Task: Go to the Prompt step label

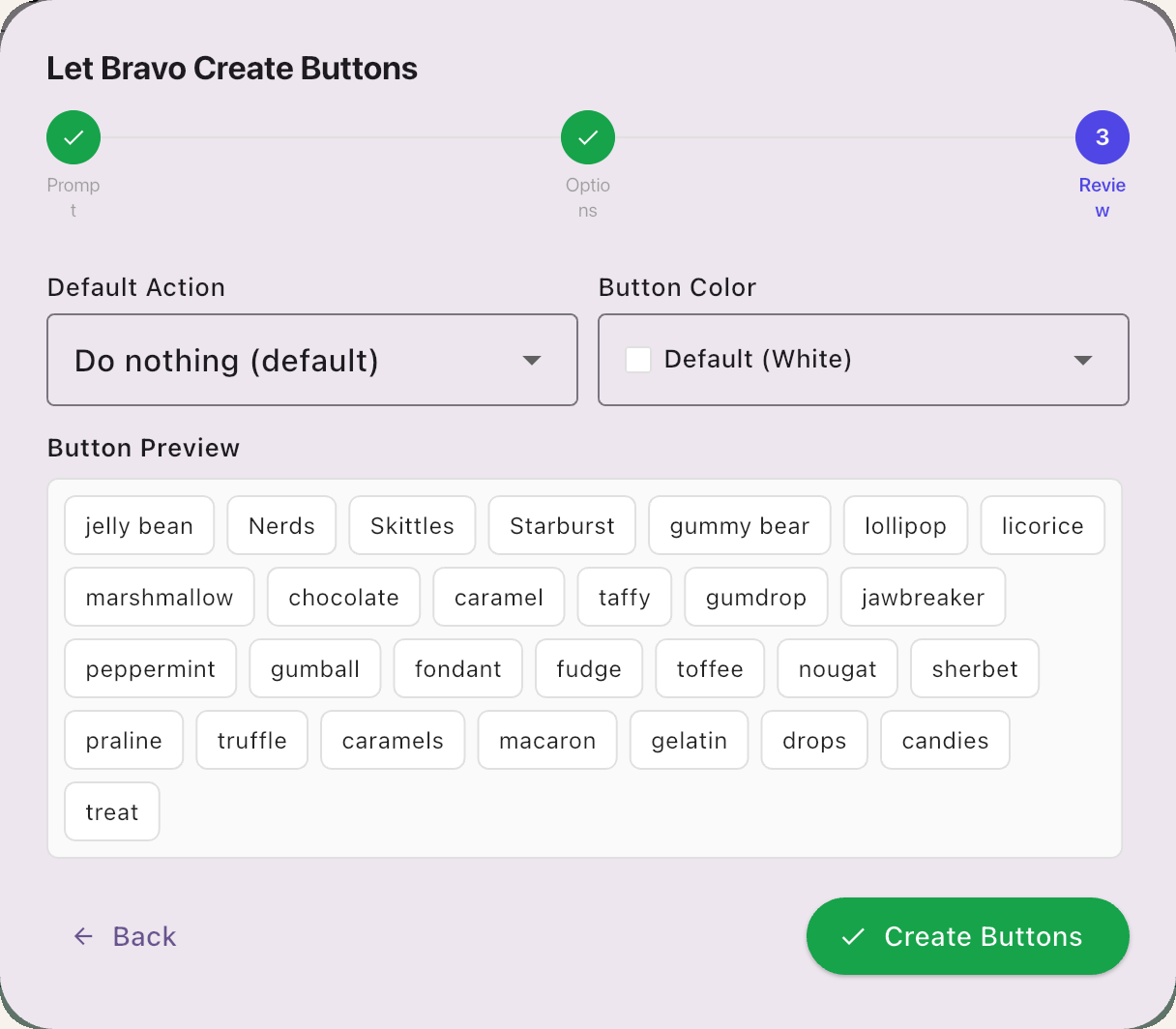Action: point(73,197)
